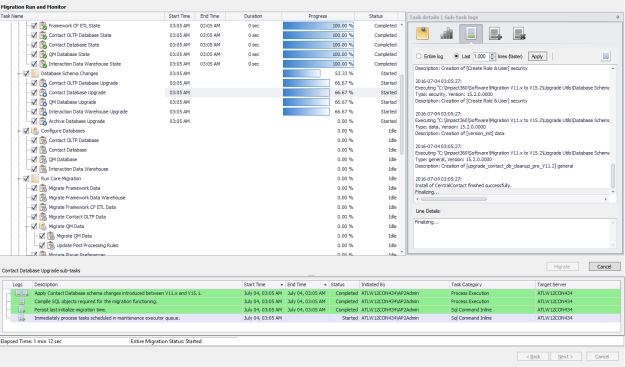This screenshot has width=625, height=367.
Task: Click the disabled Migrate button
Action: coord(562,267)
